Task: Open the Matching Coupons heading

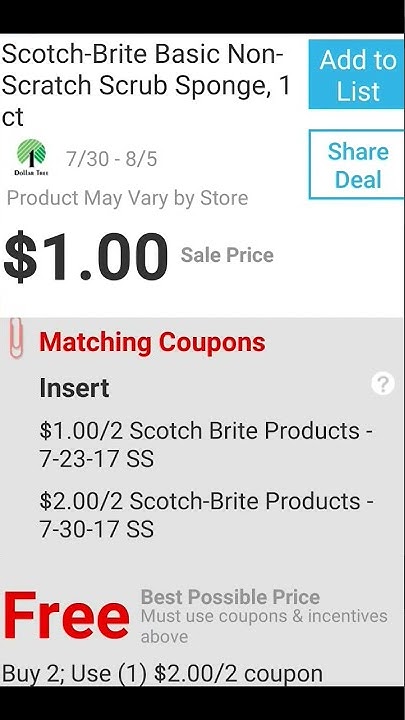Action: [x=152, y=342]
